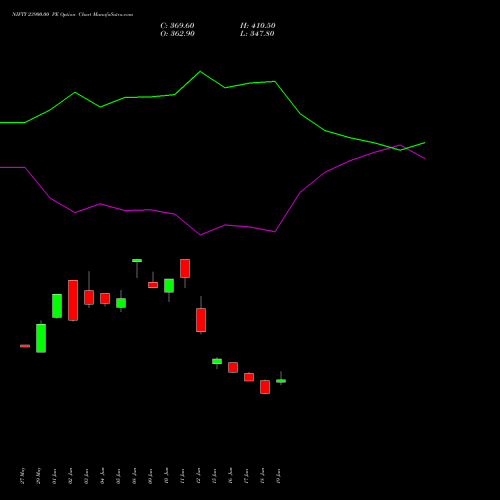Click the 29 May date axis label

click(39, 476)
